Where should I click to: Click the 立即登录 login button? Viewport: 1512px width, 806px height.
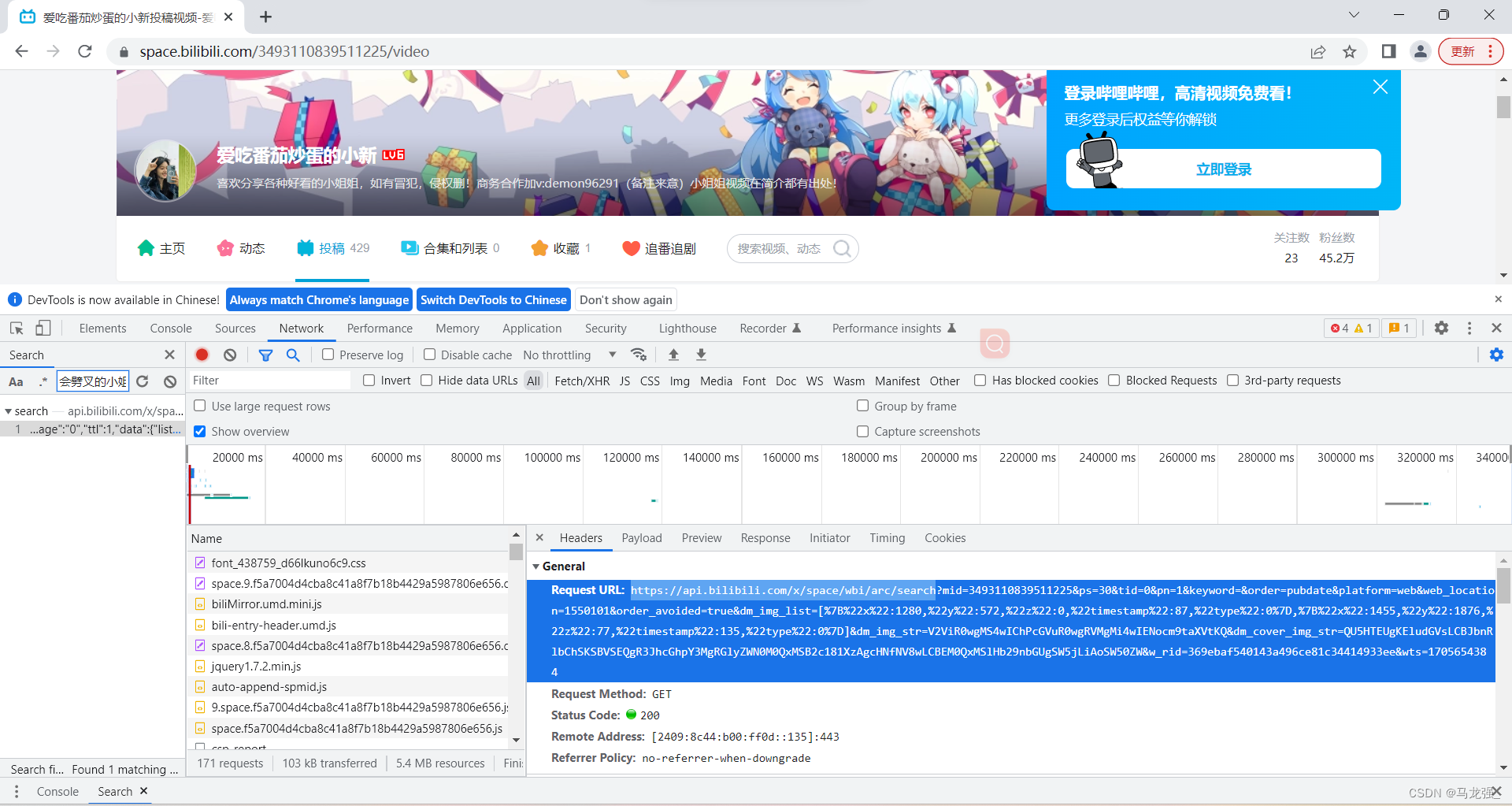pos(1224,169)
